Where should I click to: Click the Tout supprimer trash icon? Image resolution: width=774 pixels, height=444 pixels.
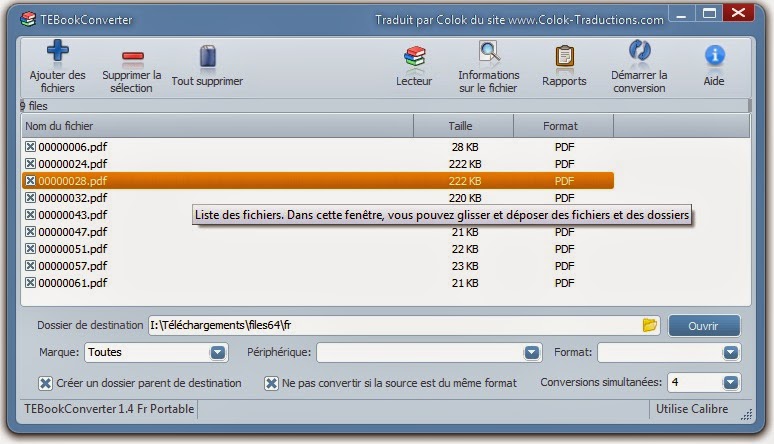coord(207,56)
